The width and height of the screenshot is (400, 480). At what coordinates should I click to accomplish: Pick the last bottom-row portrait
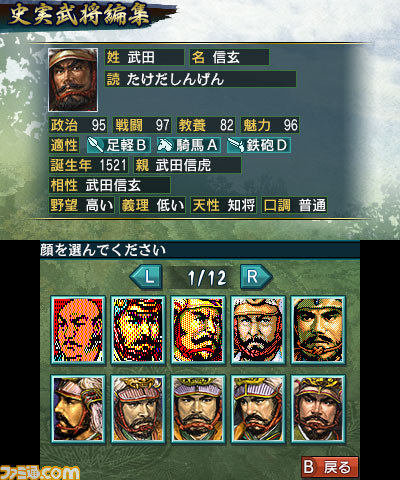pyautogui.click(x=318, y=409)
